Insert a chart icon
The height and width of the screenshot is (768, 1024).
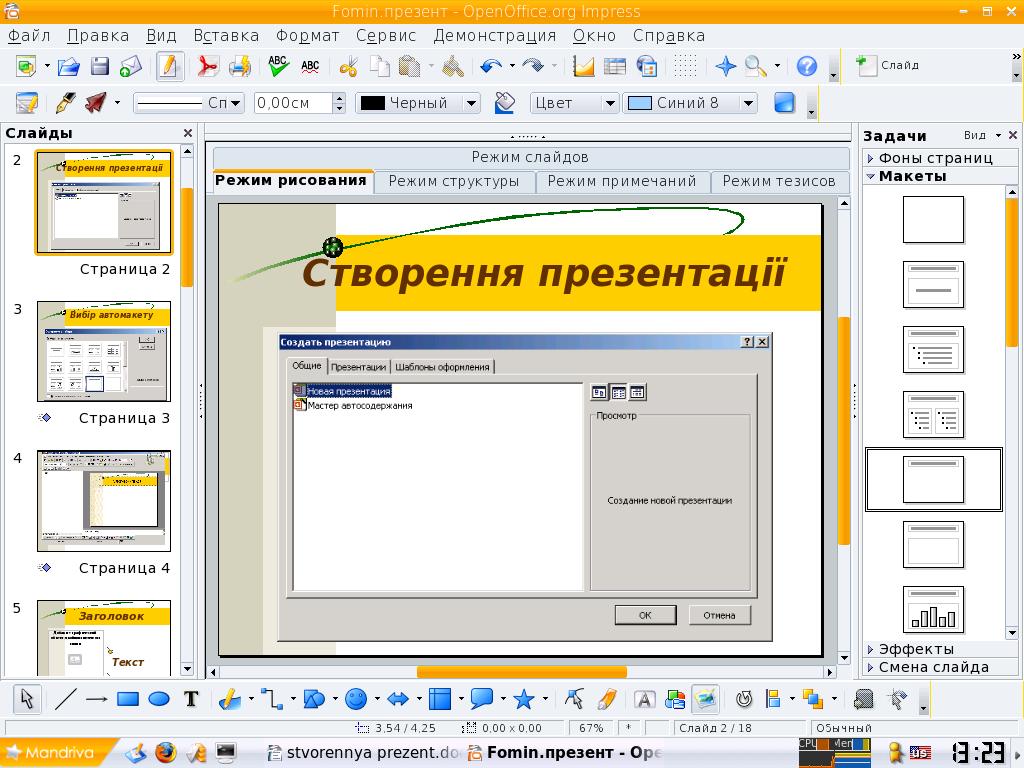tap(583, 66)
